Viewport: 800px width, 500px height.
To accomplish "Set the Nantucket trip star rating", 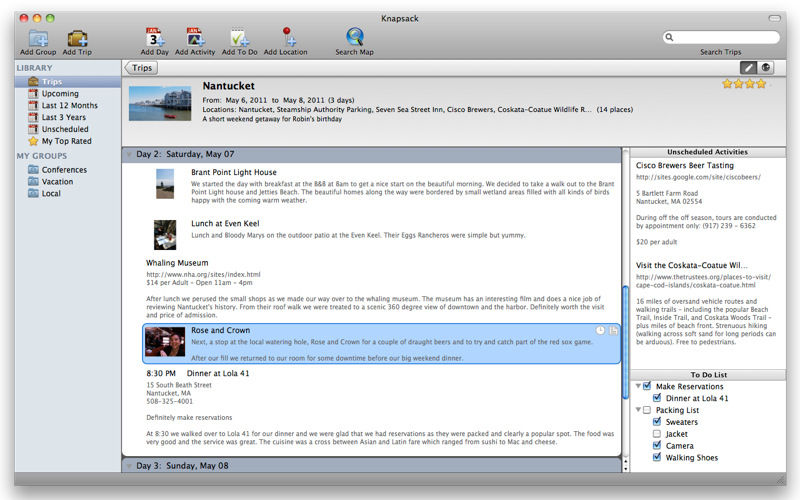I will coord(744,84).
